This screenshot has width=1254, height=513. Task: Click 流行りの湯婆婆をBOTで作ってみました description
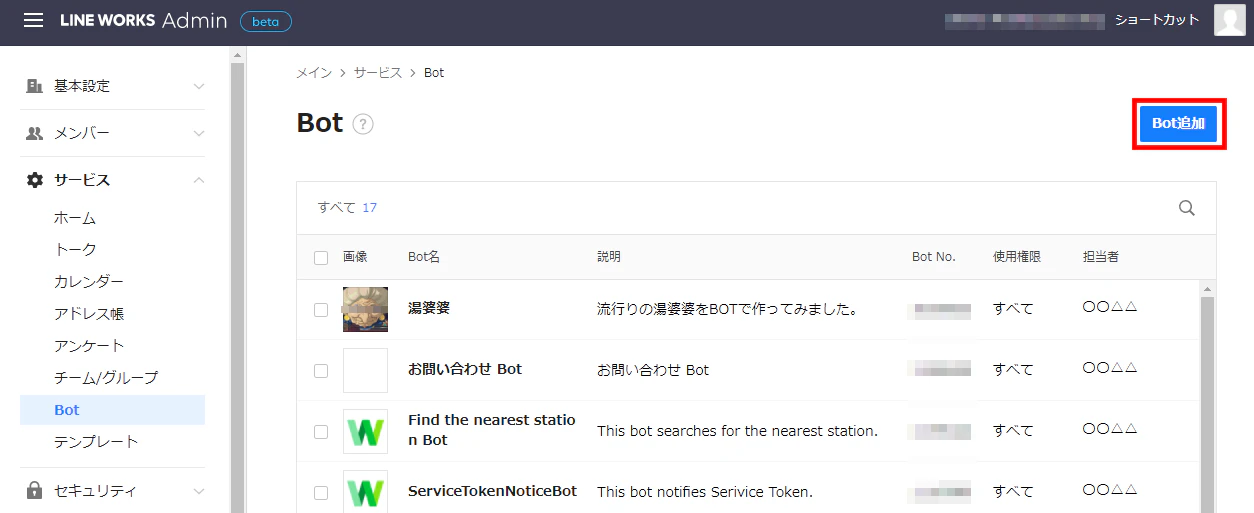pyautogui.click(x=727, y=309)
